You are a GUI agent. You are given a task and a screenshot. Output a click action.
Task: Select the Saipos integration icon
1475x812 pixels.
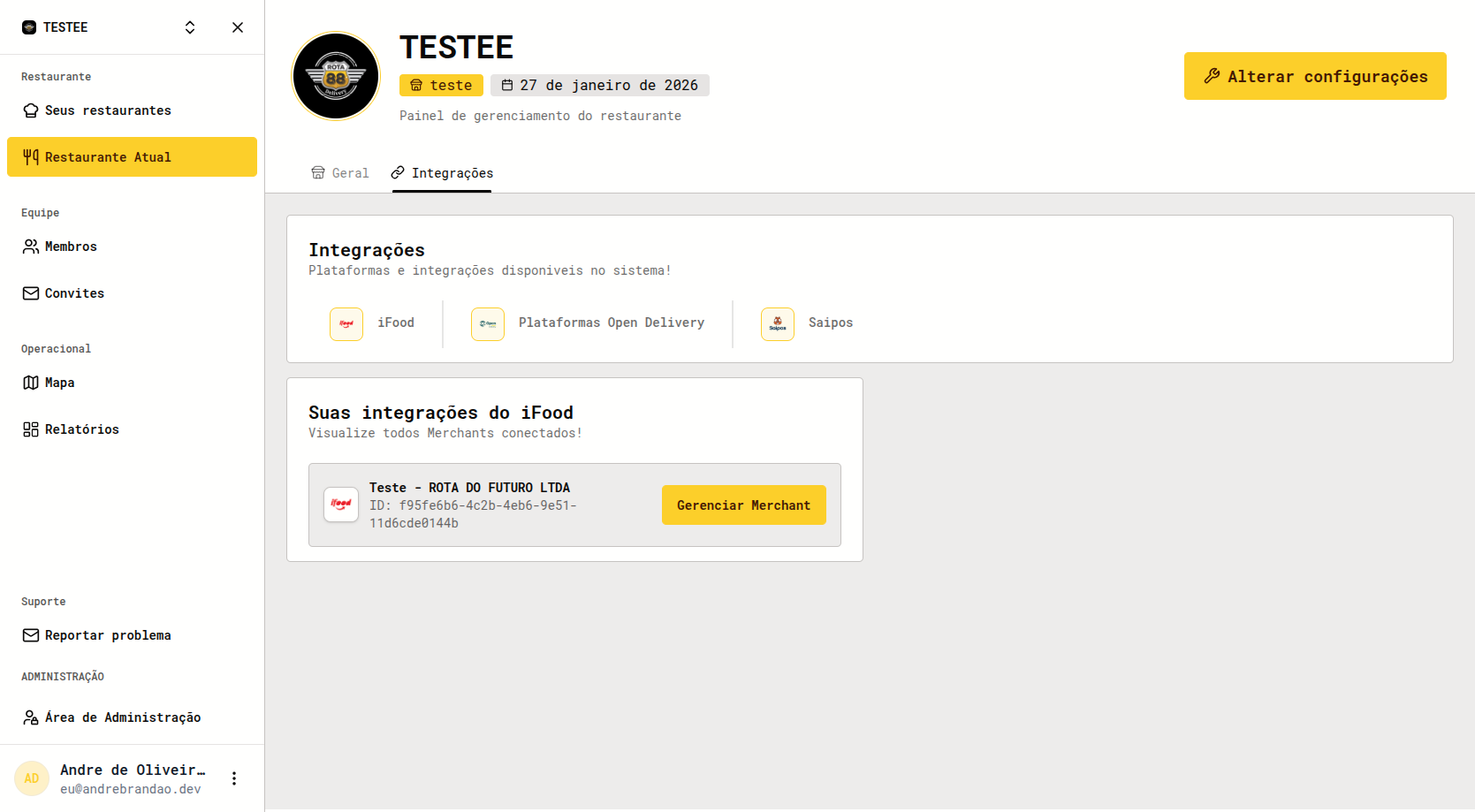[778, 324]
